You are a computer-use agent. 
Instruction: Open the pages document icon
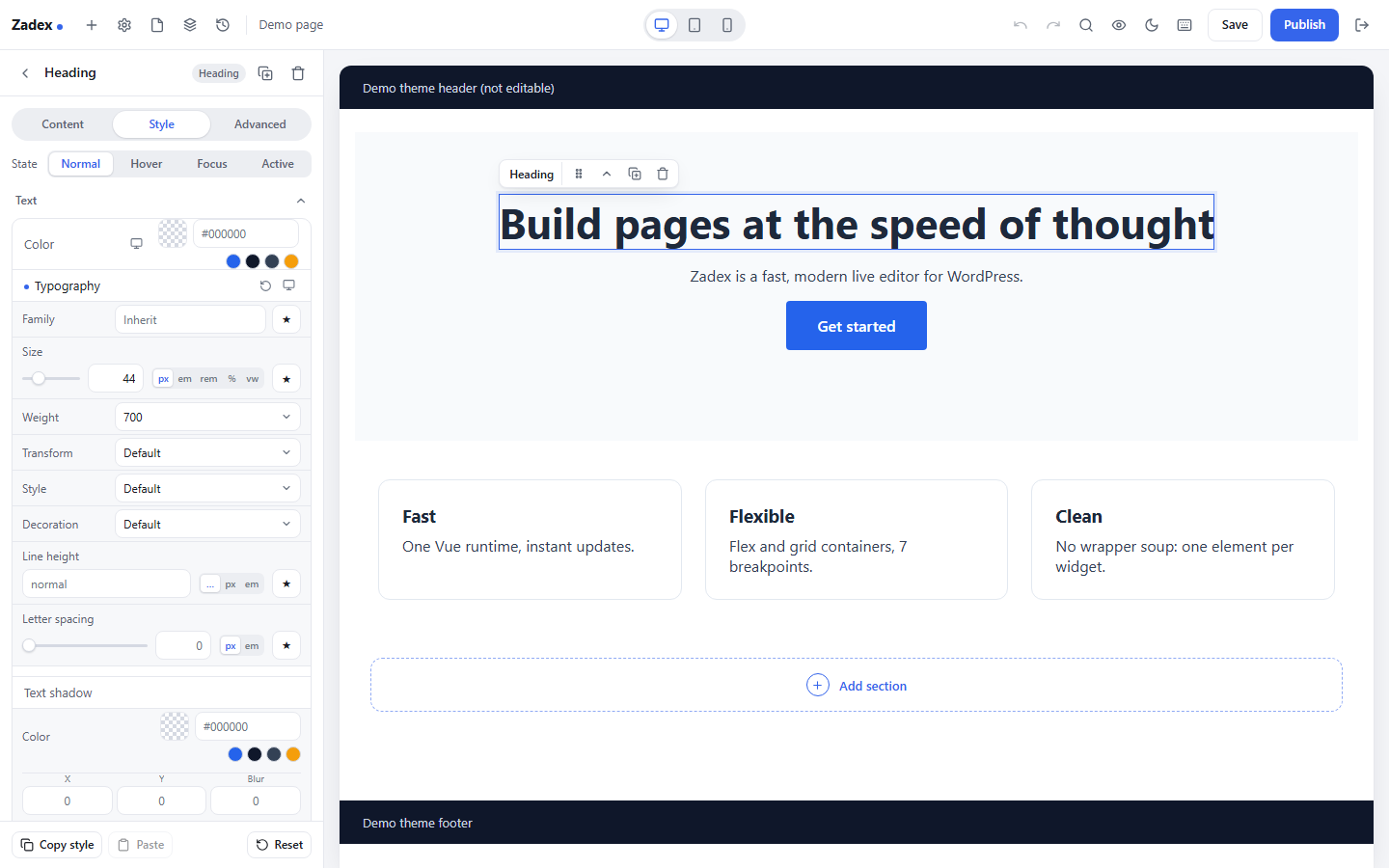tap(157, 25)
